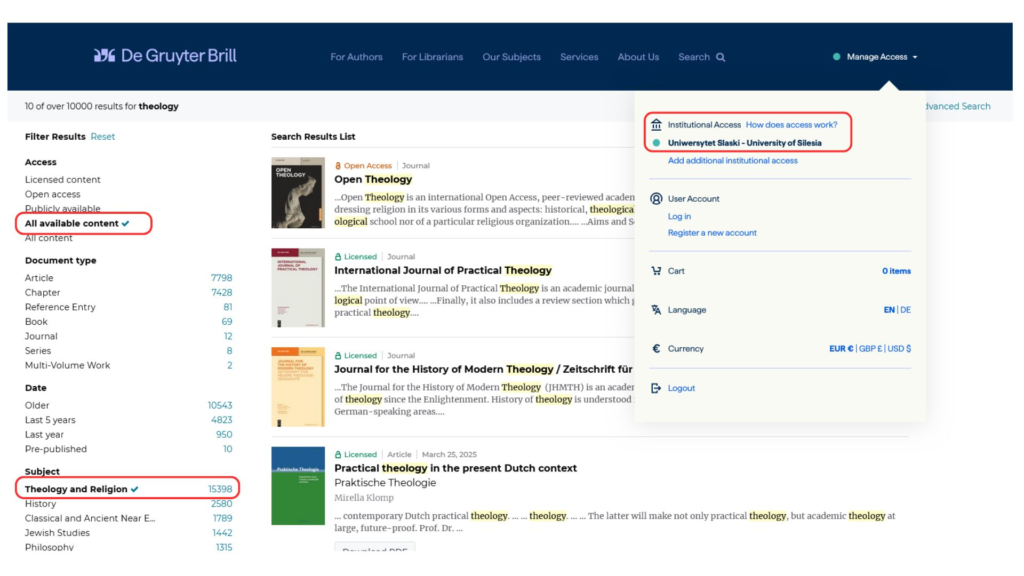Filter by Open access
The image size is (1024, 576).
coord(52,194)
